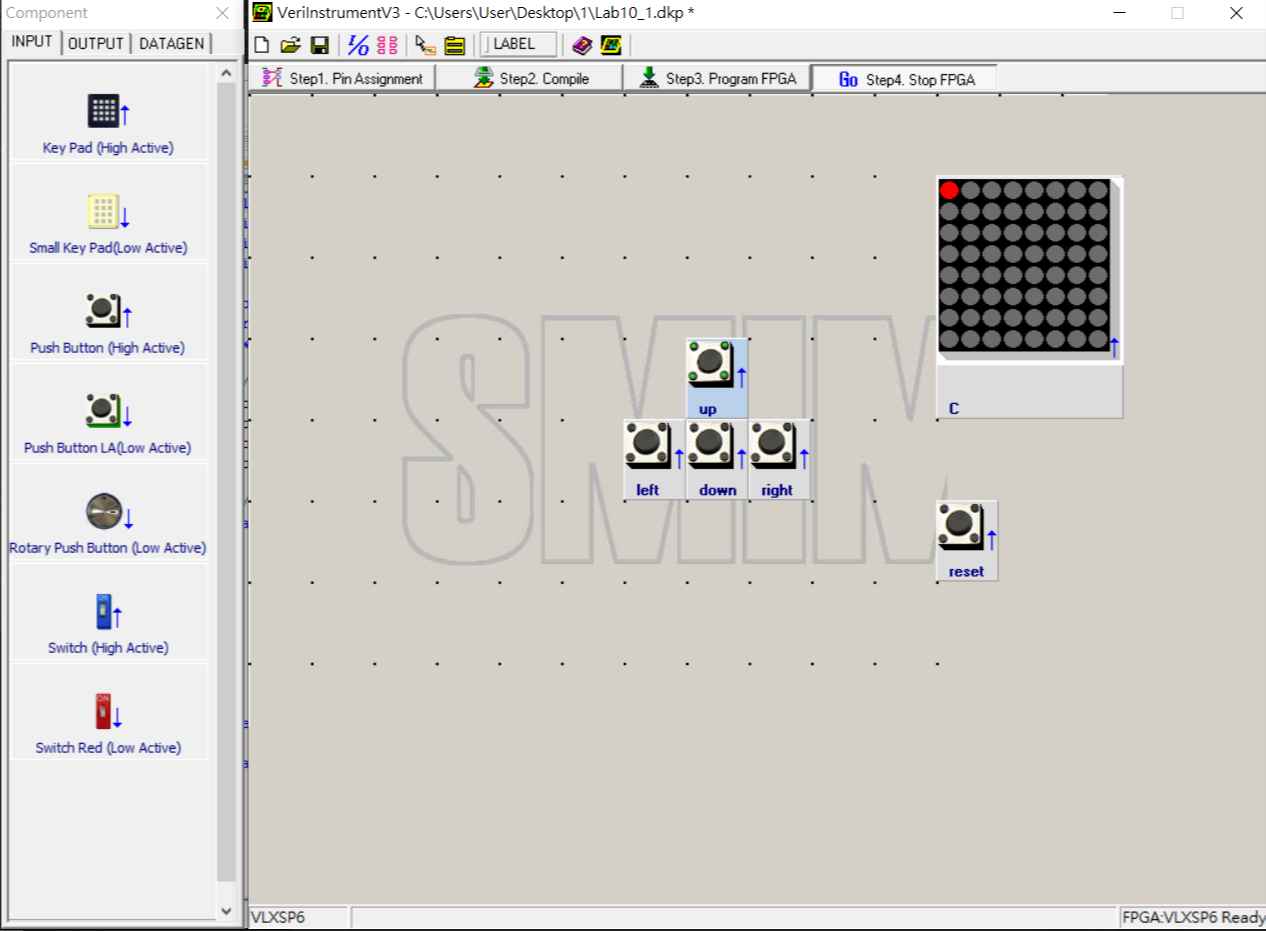Click the 'Key Pad (High Active)' label
The width and height of the screenshot is (1266, 931).
coord(108,148)
